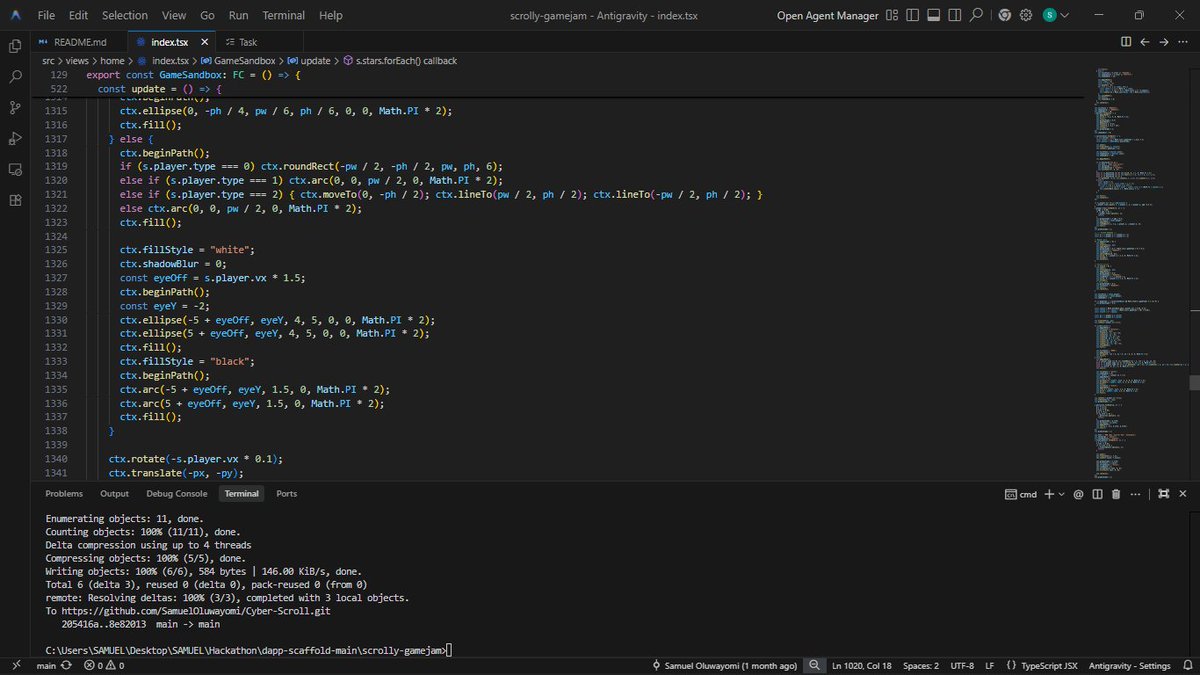Open the Search view in activity bar
The width and height of the screenshot is (1200, 675).
[x=15, y=76]
